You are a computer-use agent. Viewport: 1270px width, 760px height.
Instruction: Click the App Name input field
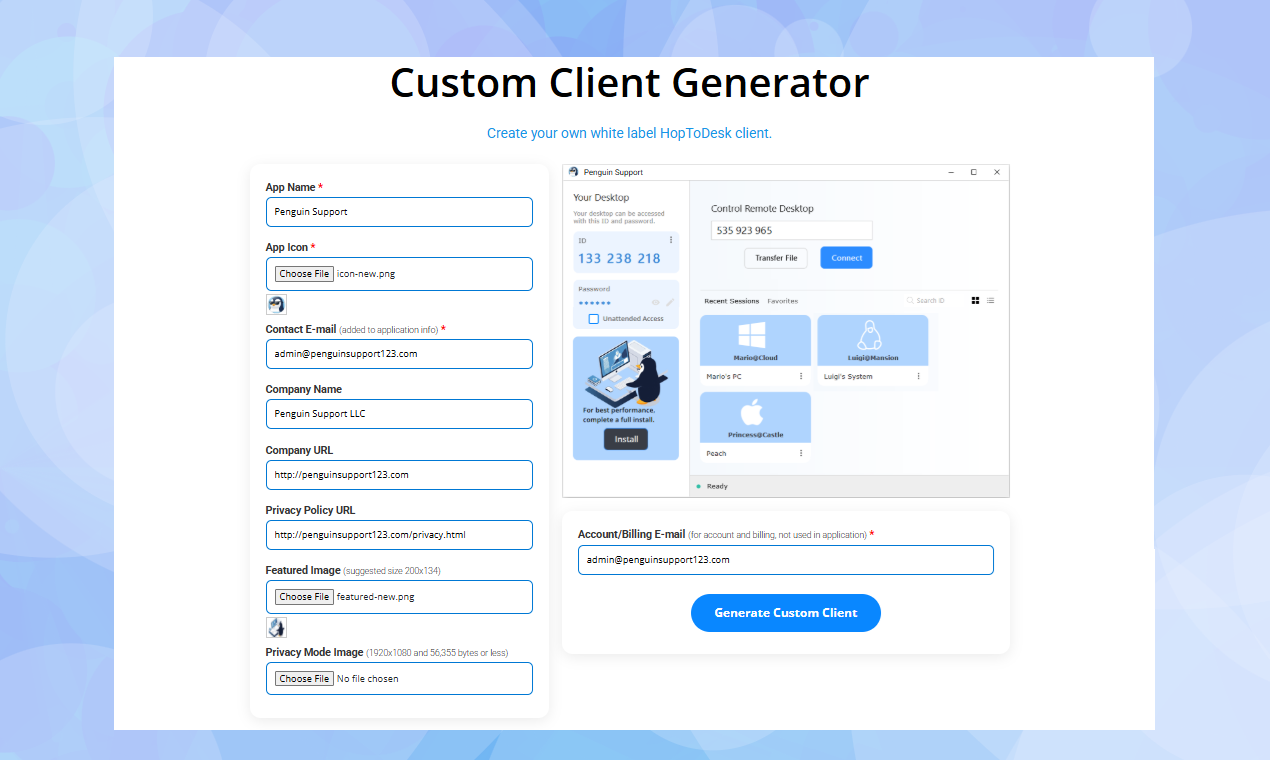pos(399,212)
